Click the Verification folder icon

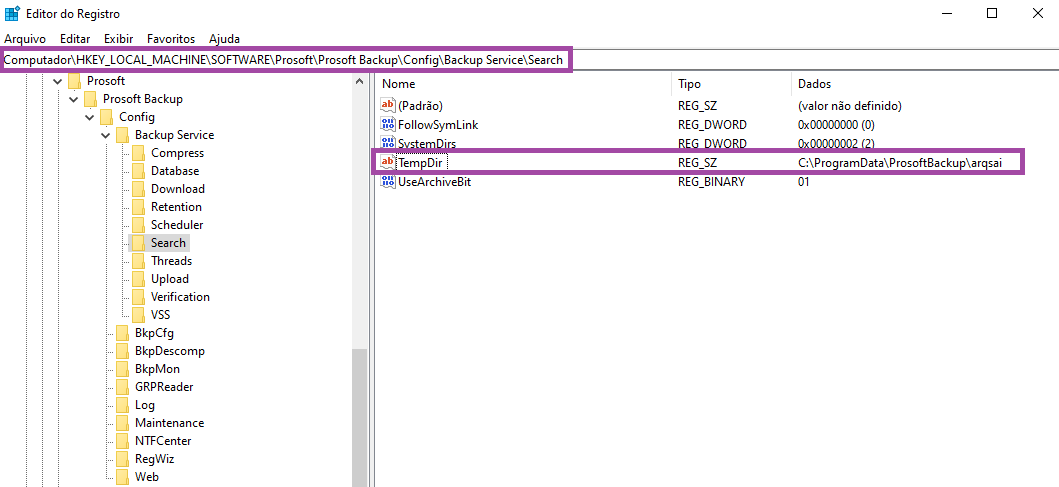pyautogui.click(x=138, y=297)
